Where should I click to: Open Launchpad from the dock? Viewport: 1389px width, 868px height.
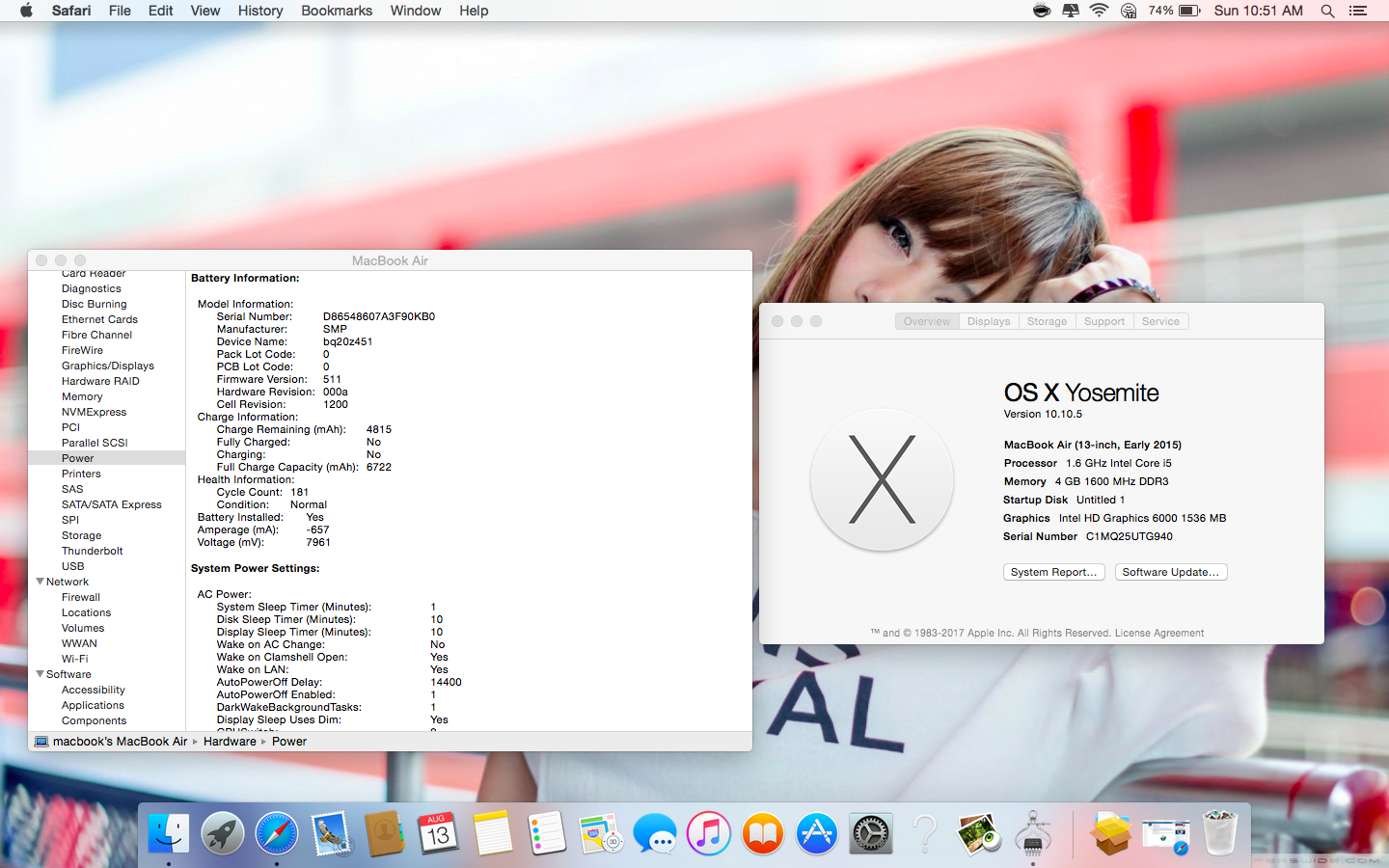[x=223, y=833]
